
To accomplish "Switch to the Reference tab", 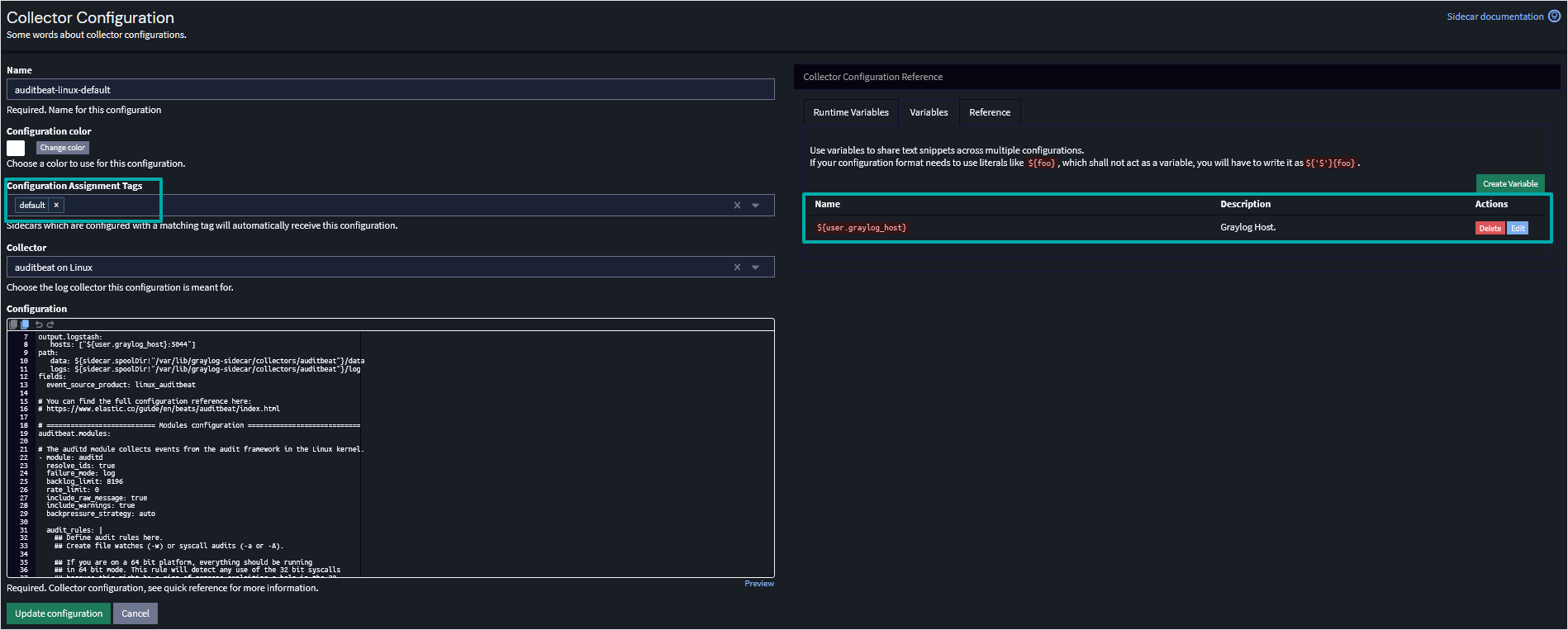I will click(x=989, y=112).
